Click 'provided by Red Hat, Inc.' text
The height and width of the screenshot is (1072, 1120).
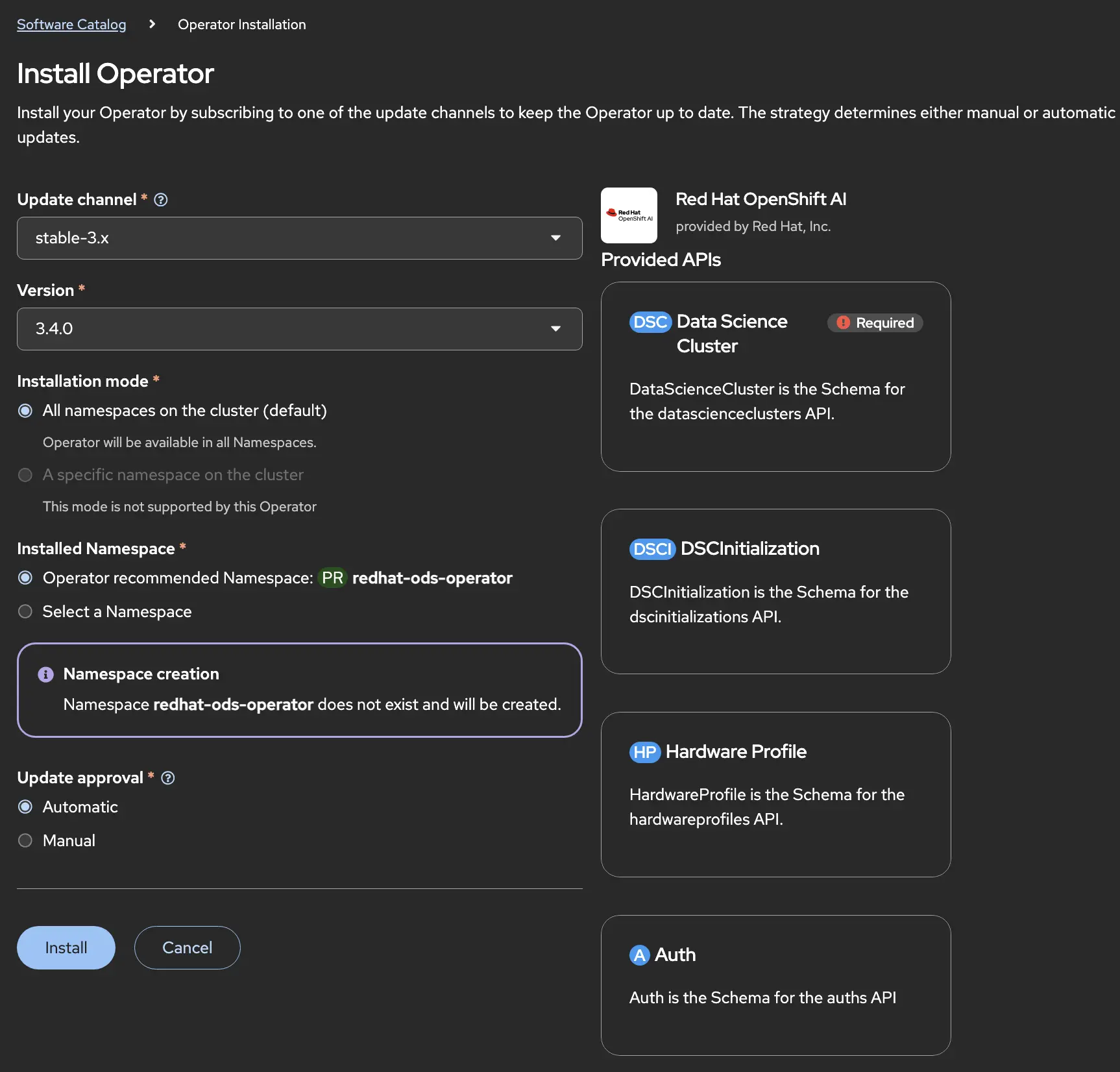point(753,226)
